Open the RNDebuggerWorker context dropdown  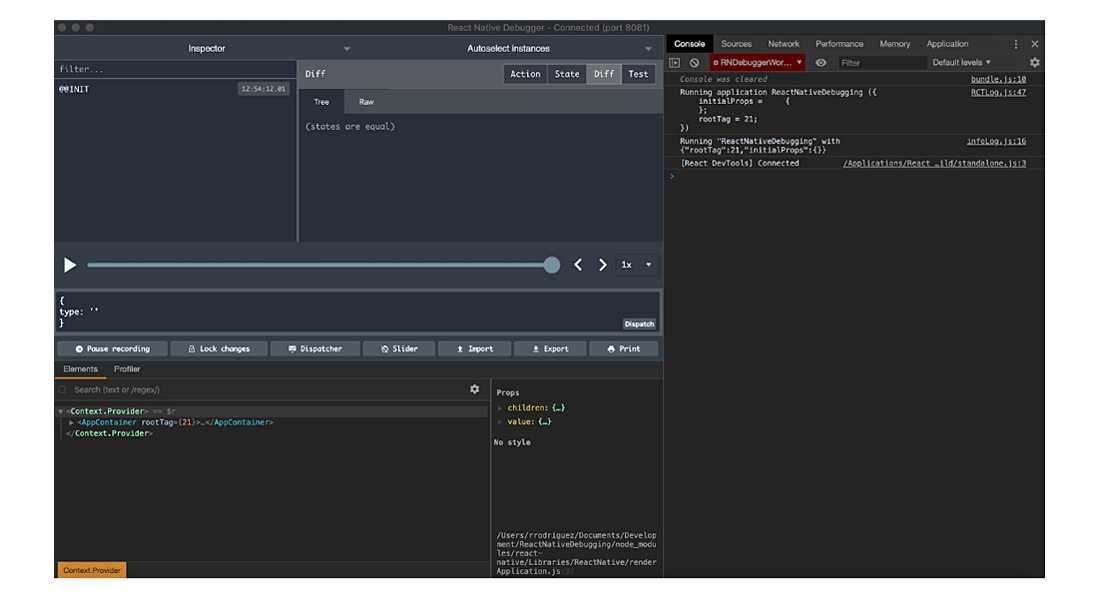coord(757,62)
